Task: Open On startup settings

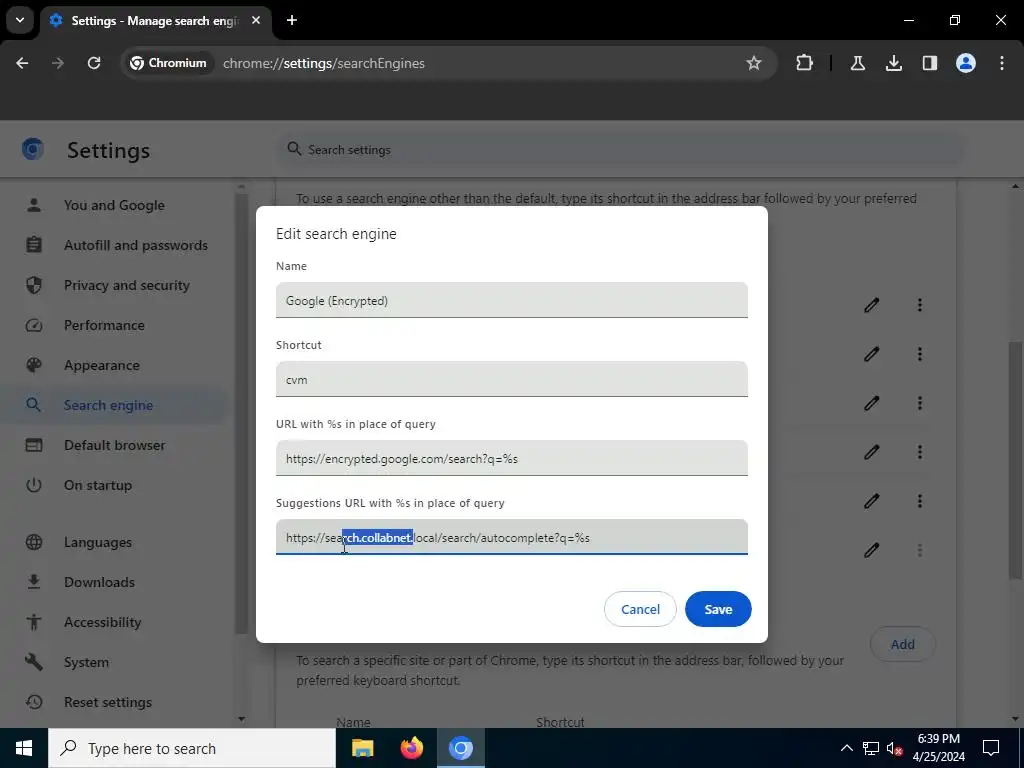Action: (x=98, y=485)
